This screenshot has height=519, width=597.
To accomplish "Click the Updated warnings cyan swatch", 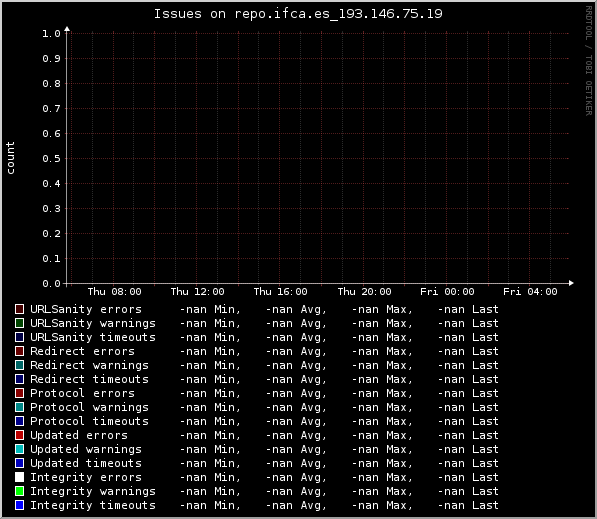I will (x=19, y=449).
